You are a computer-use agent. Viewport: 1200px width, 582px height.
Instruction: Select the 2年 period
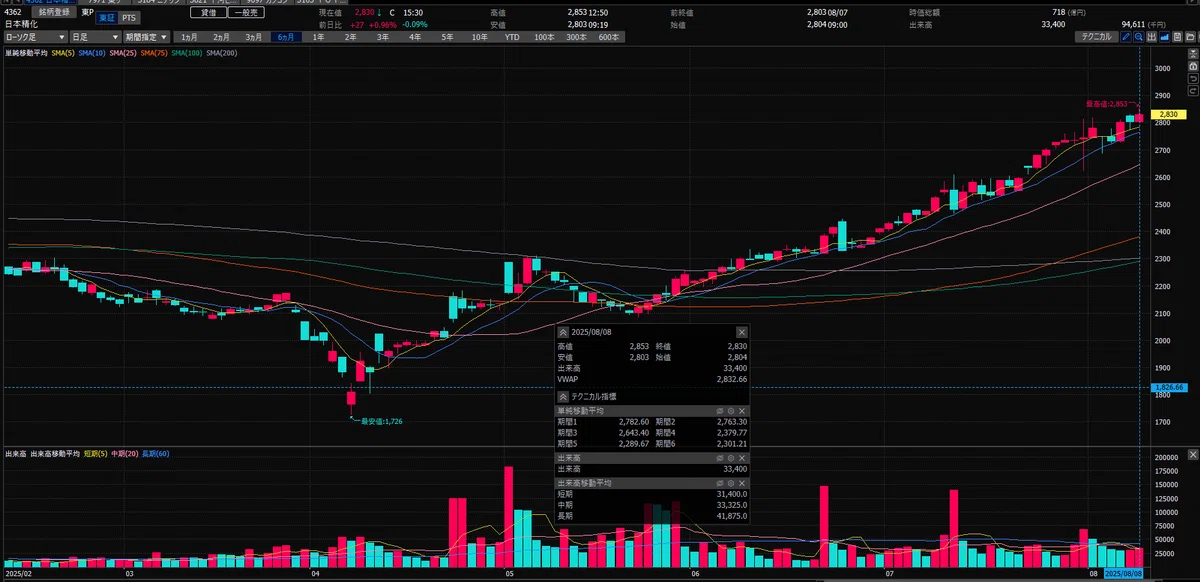[350, 37]
